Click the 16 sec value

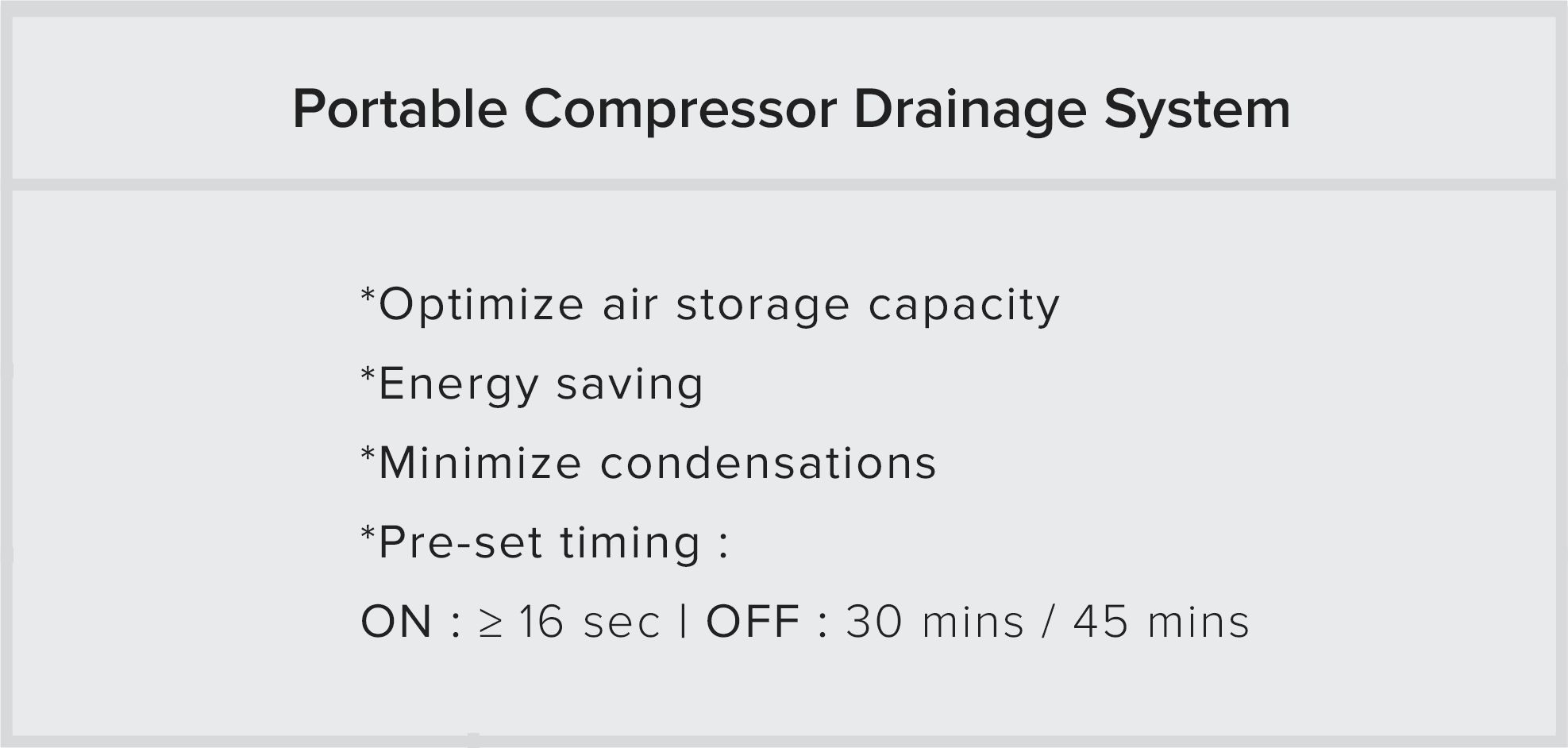pos(589,622)
